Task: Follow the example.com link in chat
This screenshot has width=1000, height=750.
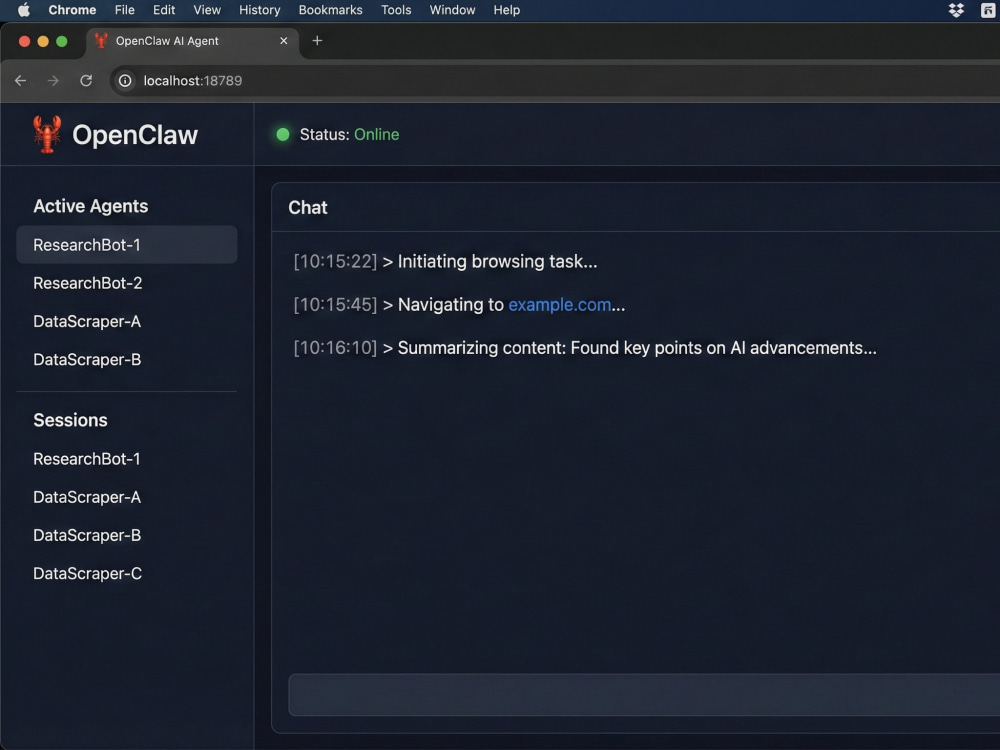Action: tap(559, 305)
